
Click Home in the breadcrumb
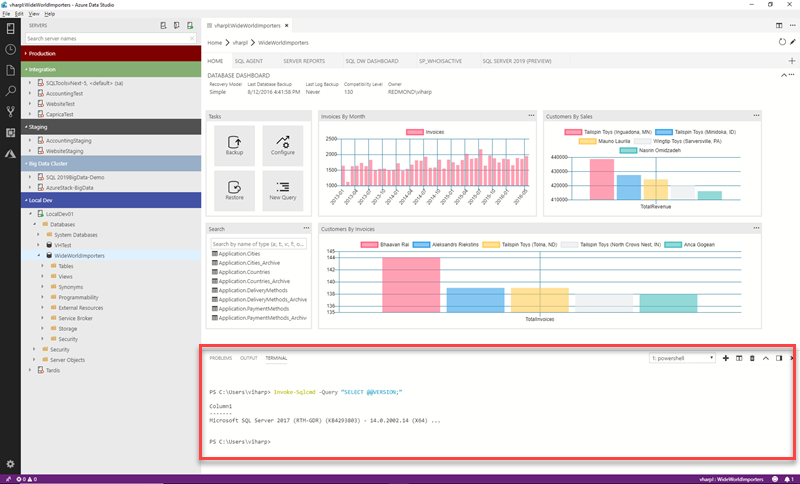coord(214,43)
